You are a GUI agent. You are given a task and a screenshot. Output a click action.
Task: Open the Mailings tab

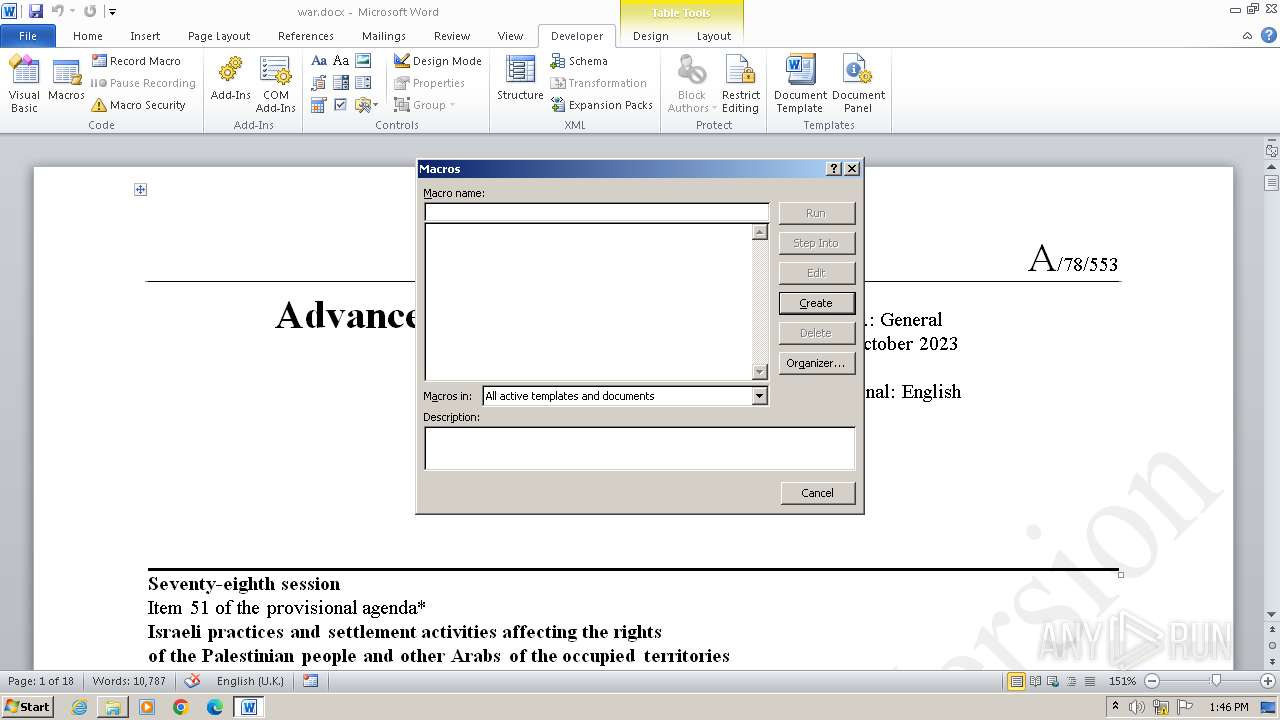tap(384, 36)
